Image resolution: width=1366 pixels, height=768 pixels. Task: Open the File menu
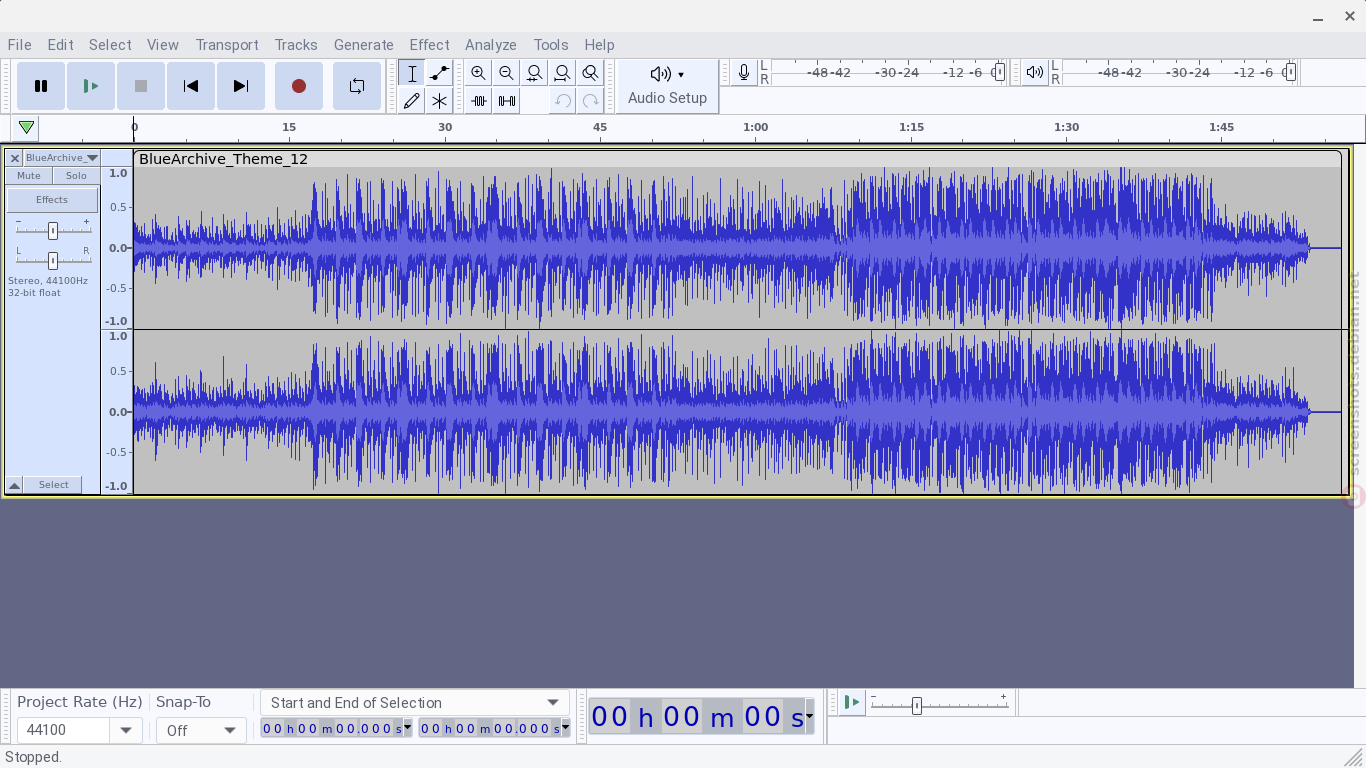click(x=19, y=45)
